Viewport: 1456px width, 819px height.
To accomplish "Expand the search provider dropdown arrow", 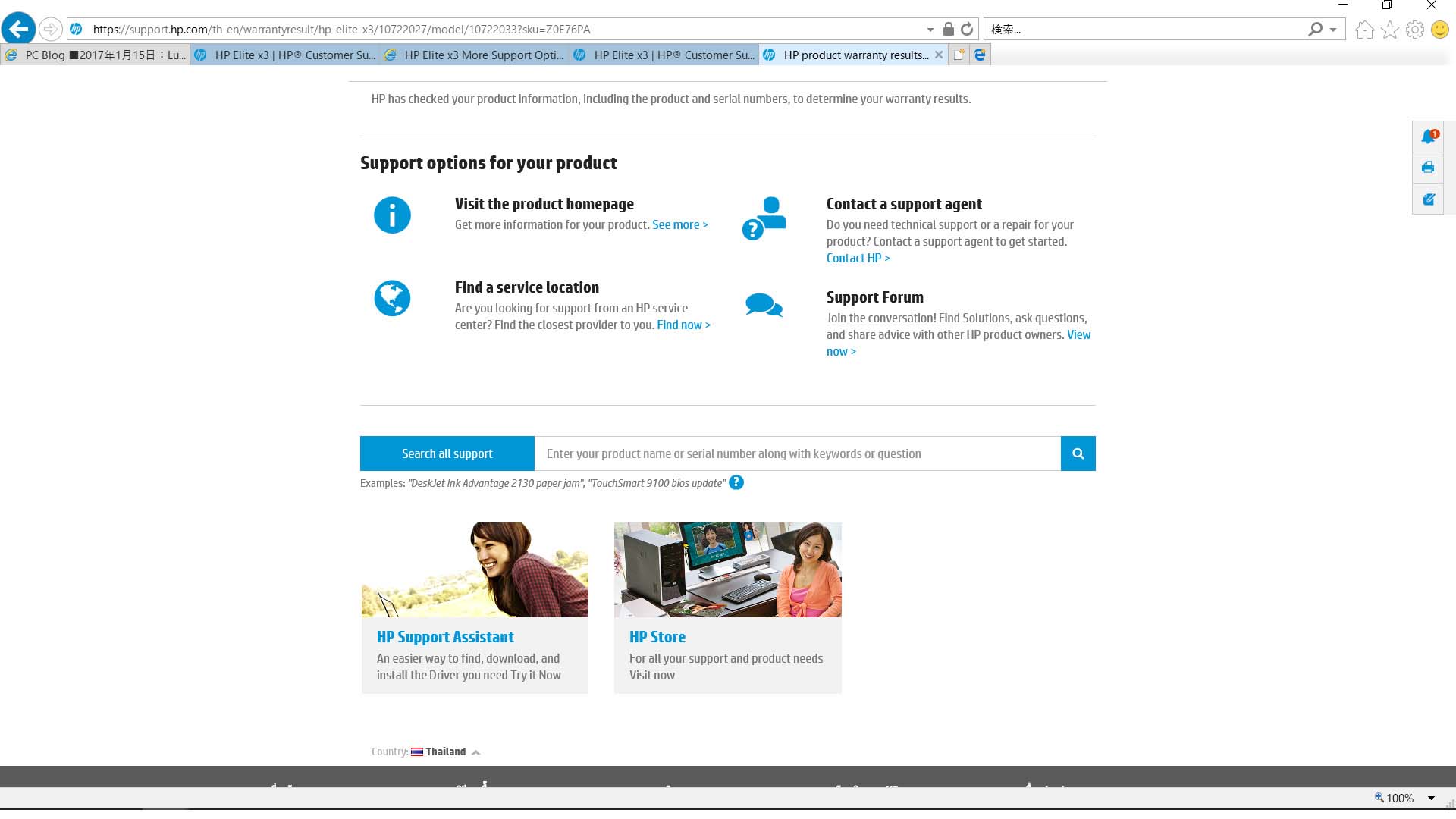I will pos(1333,30).
